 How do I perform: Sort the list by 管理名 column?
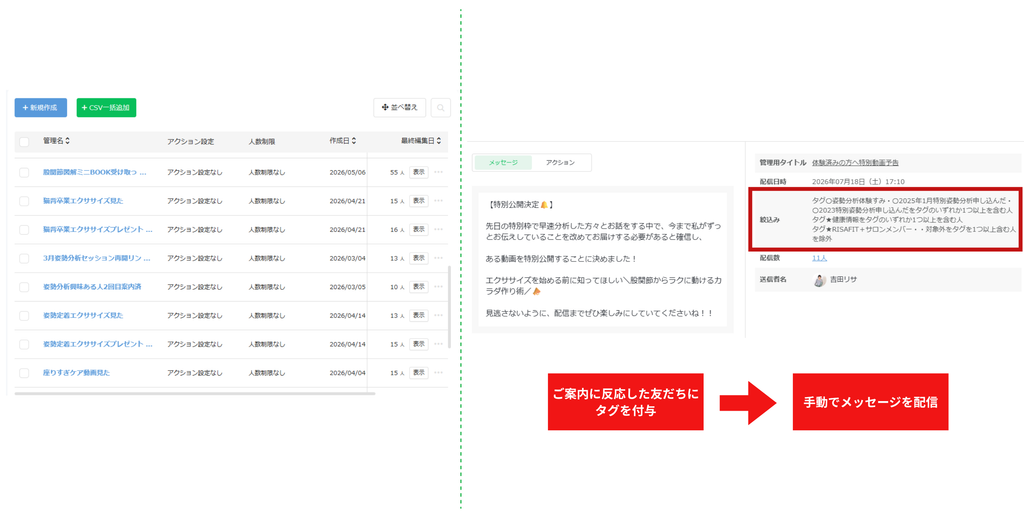pos(56,141)
